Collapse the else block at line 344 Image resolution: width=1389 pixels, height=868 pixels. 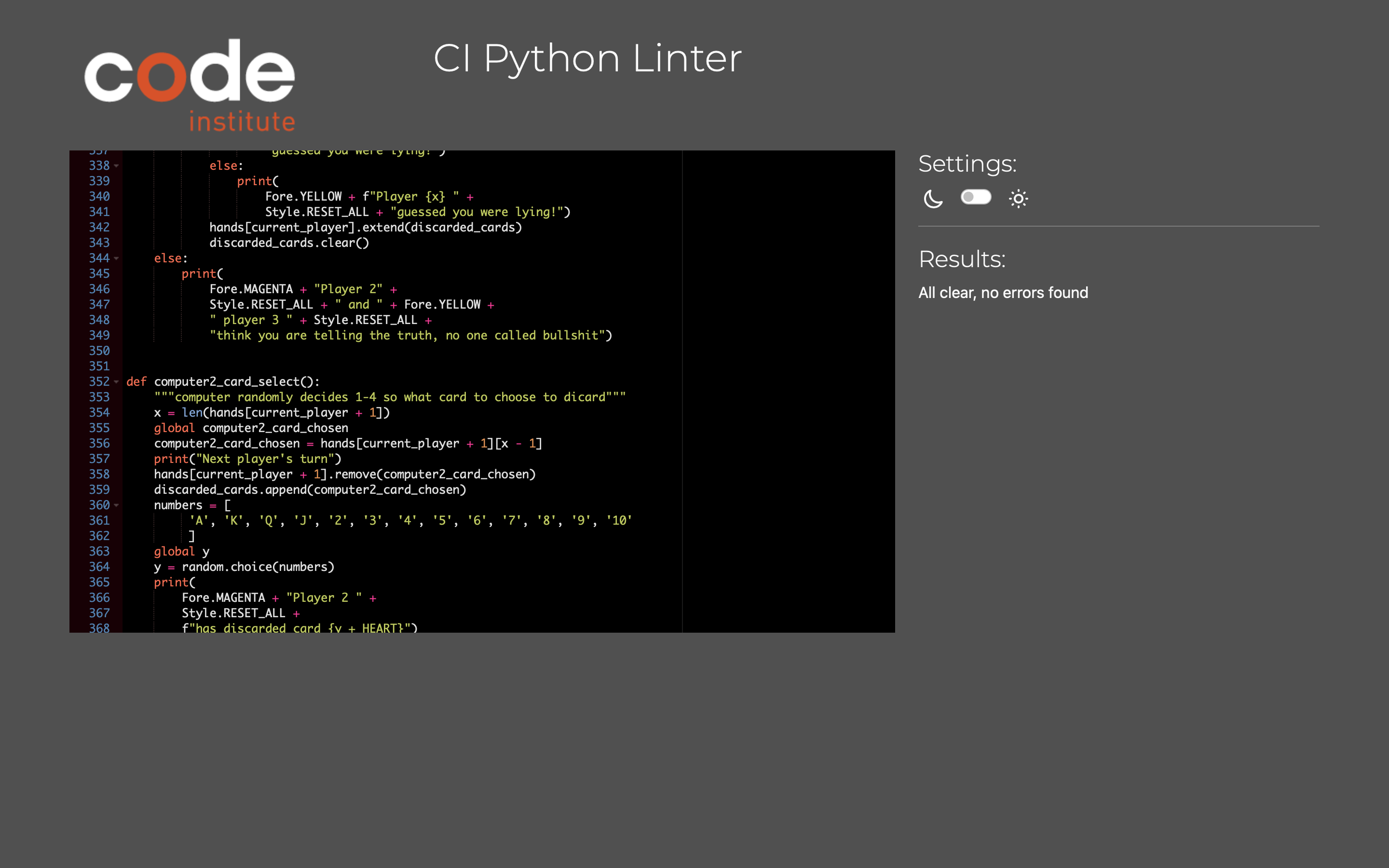point(117,258)
